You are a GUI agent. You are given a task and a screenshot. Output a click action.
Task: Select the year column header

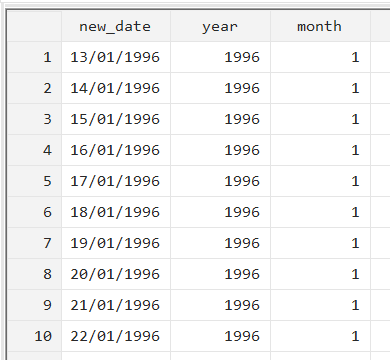220,26
